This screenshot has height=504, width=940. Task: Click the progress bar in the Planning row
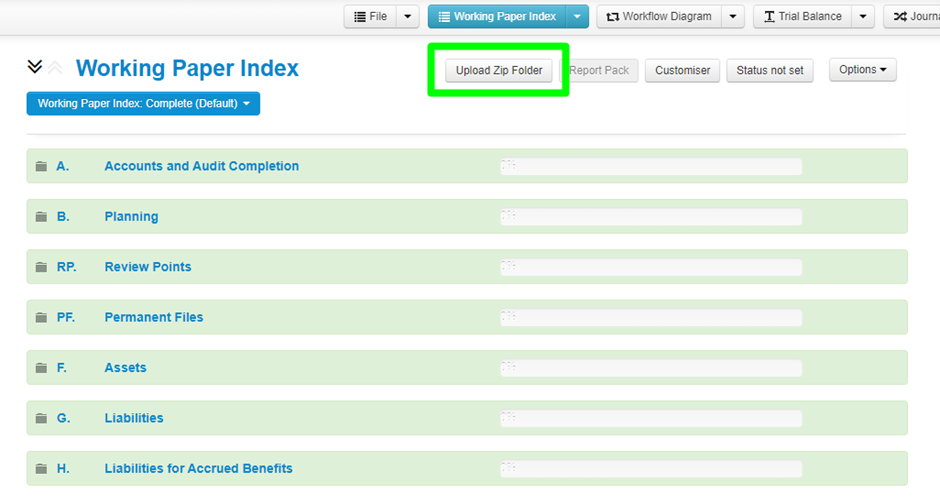coord(650,217)
